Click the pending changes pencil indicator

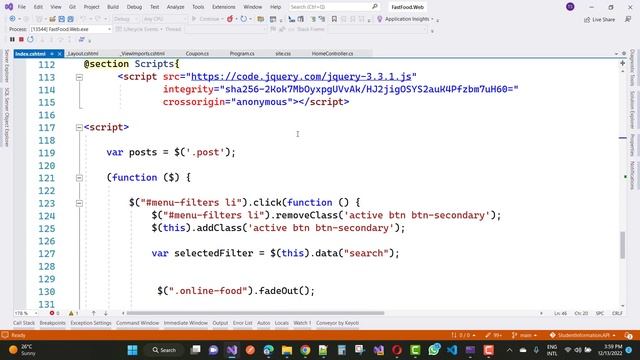(x=493, y=335)
